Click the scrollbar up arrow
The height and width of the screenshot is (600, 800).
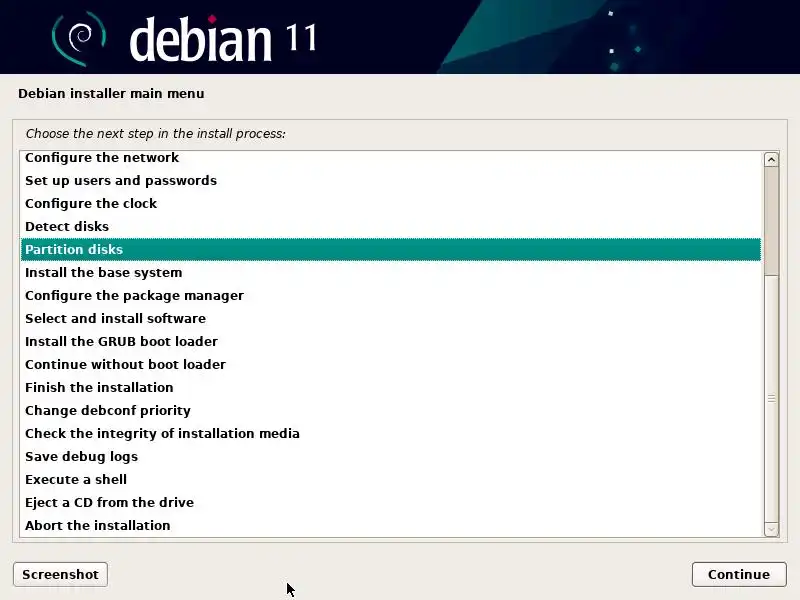coord(771,160)
